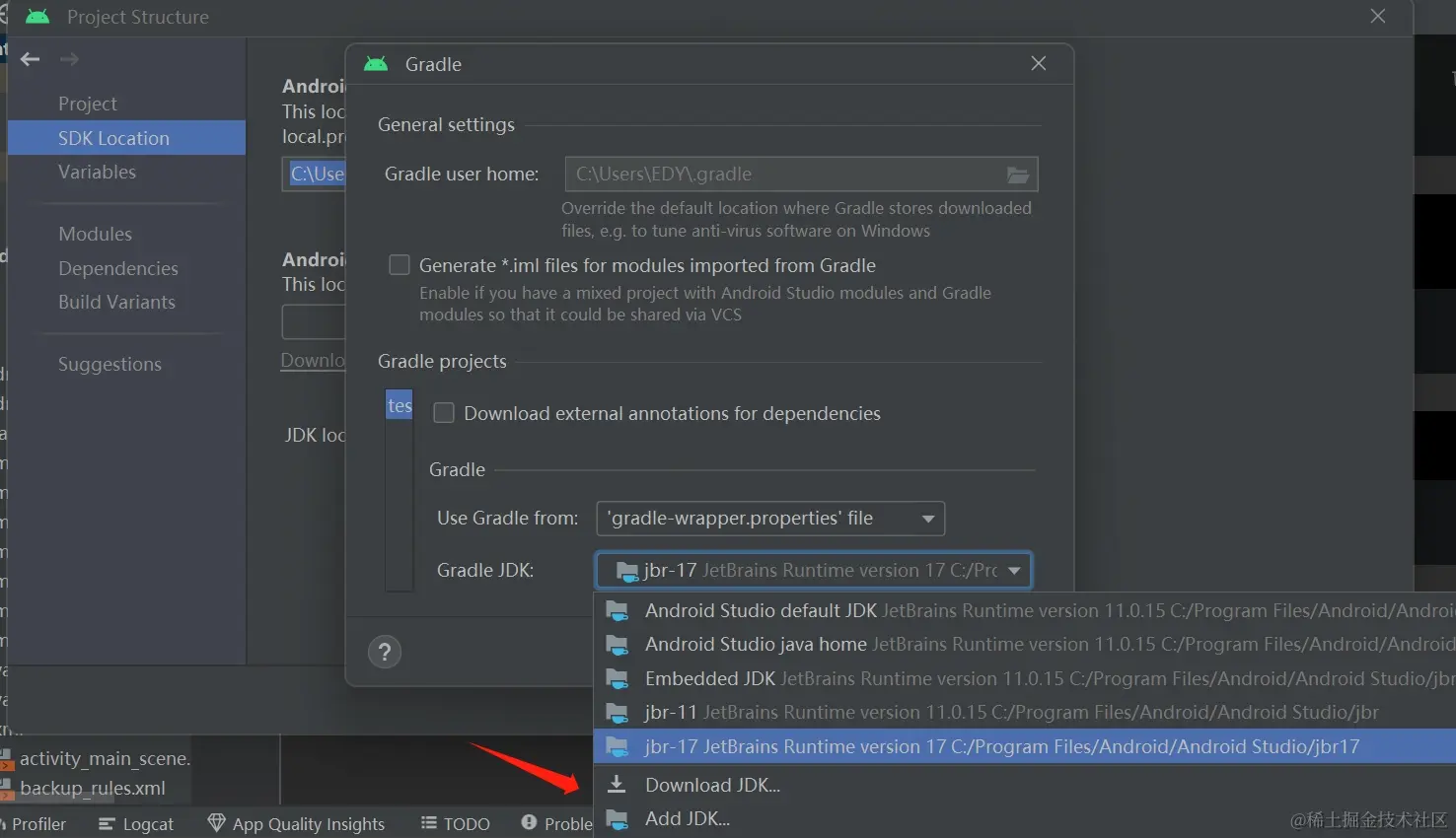
Task: Click the Problems warning icon
Action: click(x=529, y=822)
